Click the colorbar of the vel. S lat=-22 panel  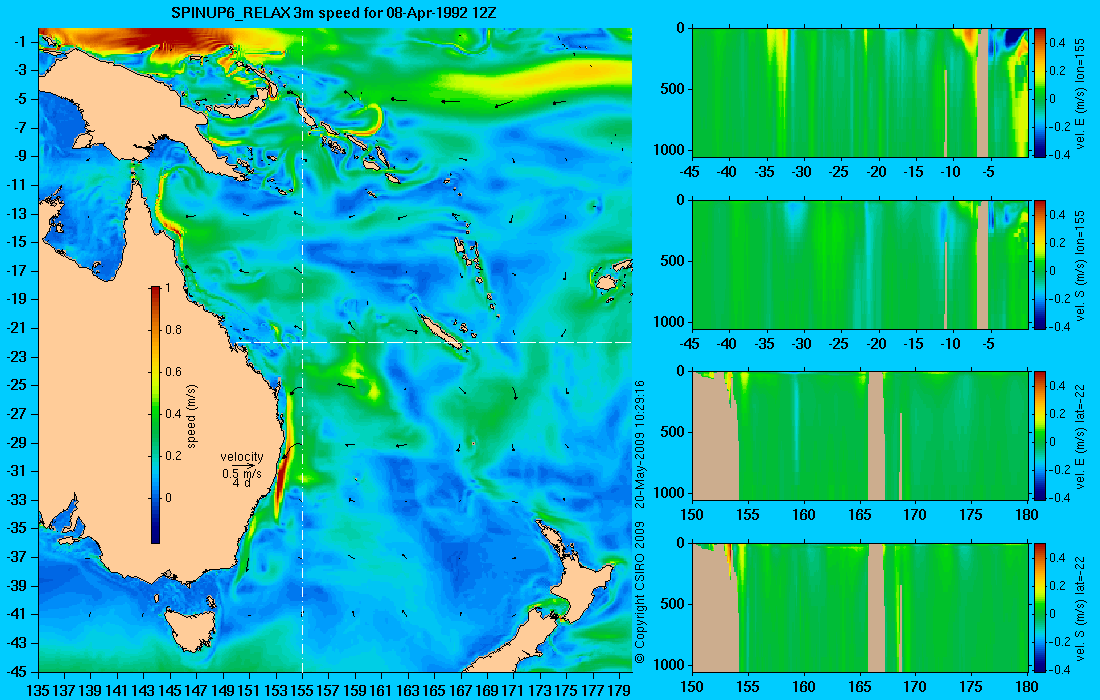(1040, 607)
